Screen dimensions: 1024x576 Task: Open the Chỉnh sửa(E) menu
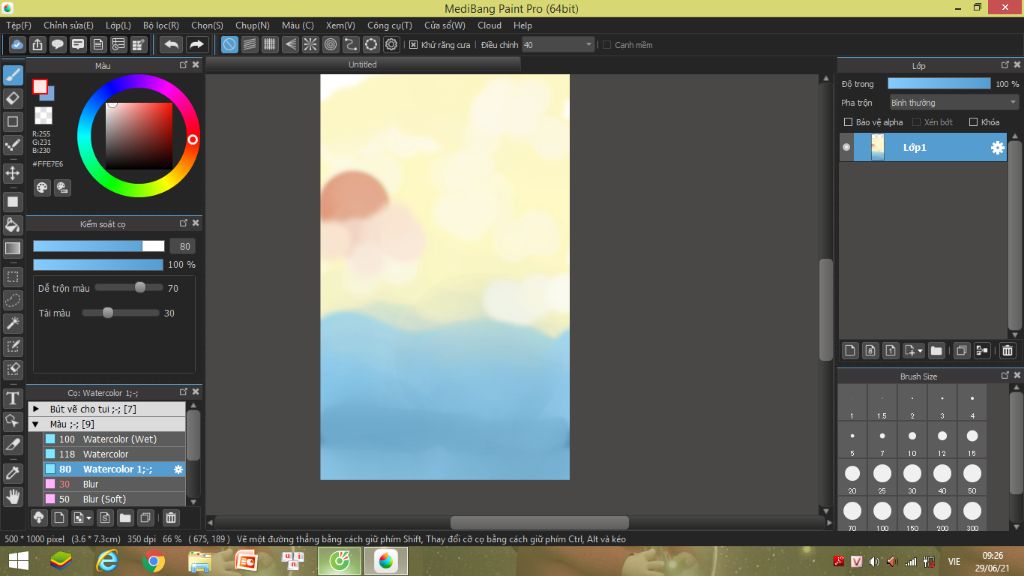pyautogui.click(x=68, y=25)
